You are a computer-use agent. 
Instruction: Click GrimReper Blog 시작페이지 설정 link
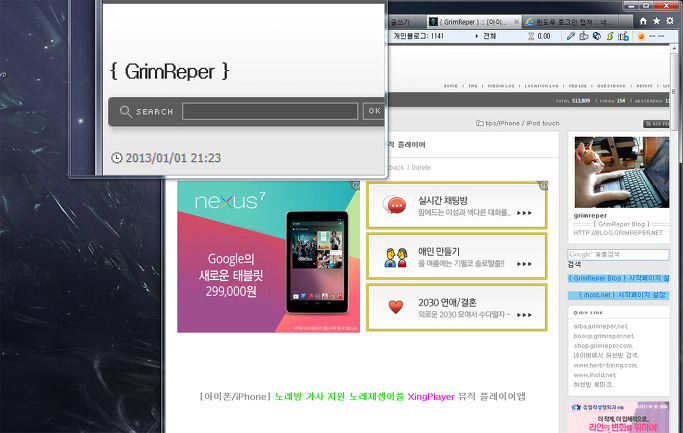pos(619,278)
